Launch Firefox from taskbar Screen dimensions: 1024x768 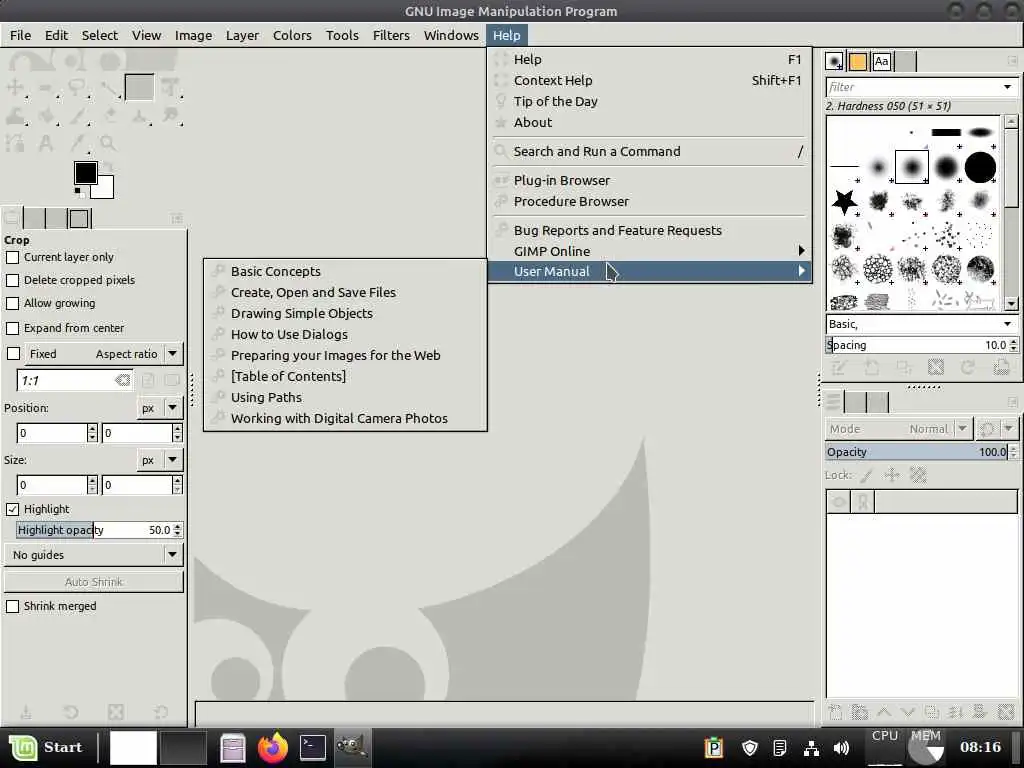[x=273, y=747]
